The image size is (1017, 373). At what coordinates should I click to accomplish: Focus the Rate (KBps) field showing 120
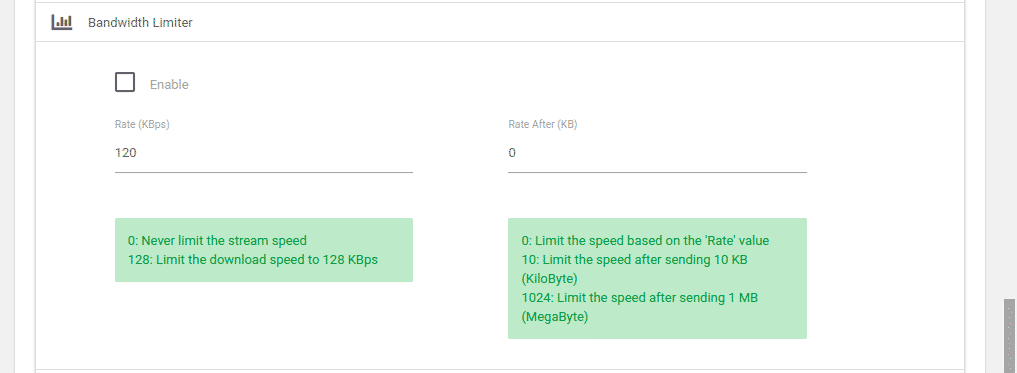pyautogui.click(x=264, y=153)
